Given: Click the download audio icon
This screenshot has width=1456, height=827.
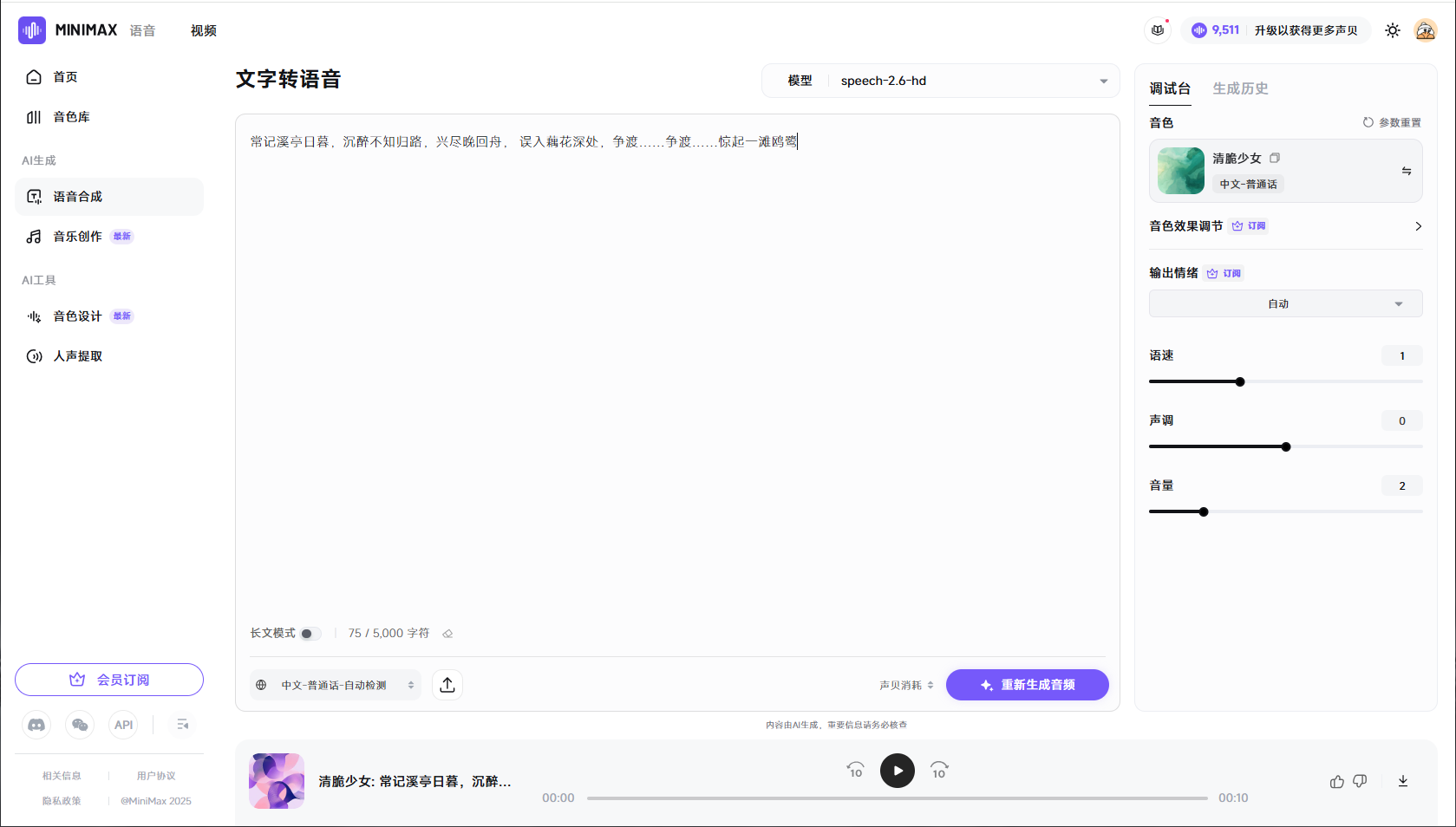Looking at the screenshot, I should pos(1402,781).
